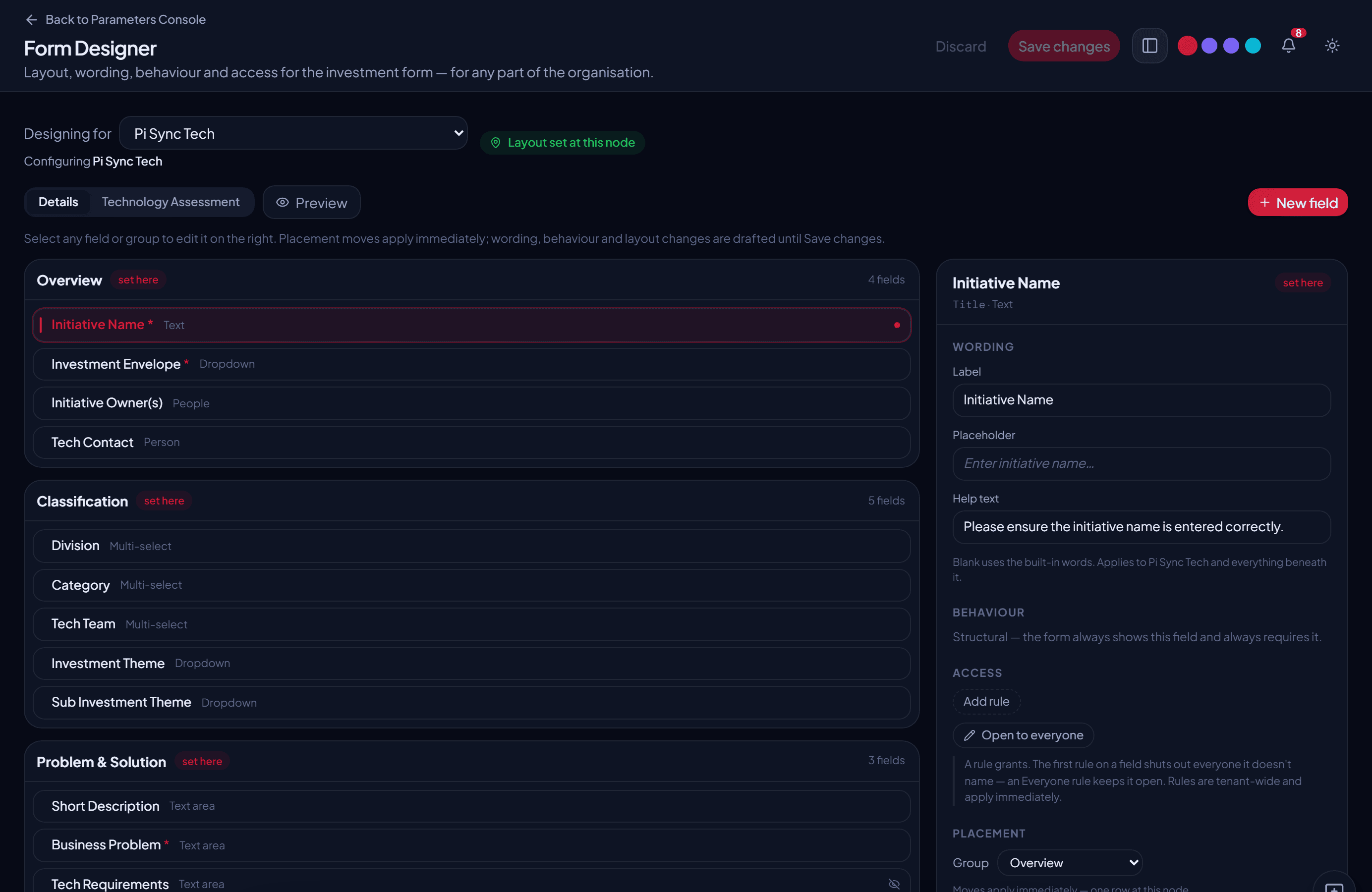Select the Tech Requirements field row
The image size is (1372, 892).
[471, 882]
